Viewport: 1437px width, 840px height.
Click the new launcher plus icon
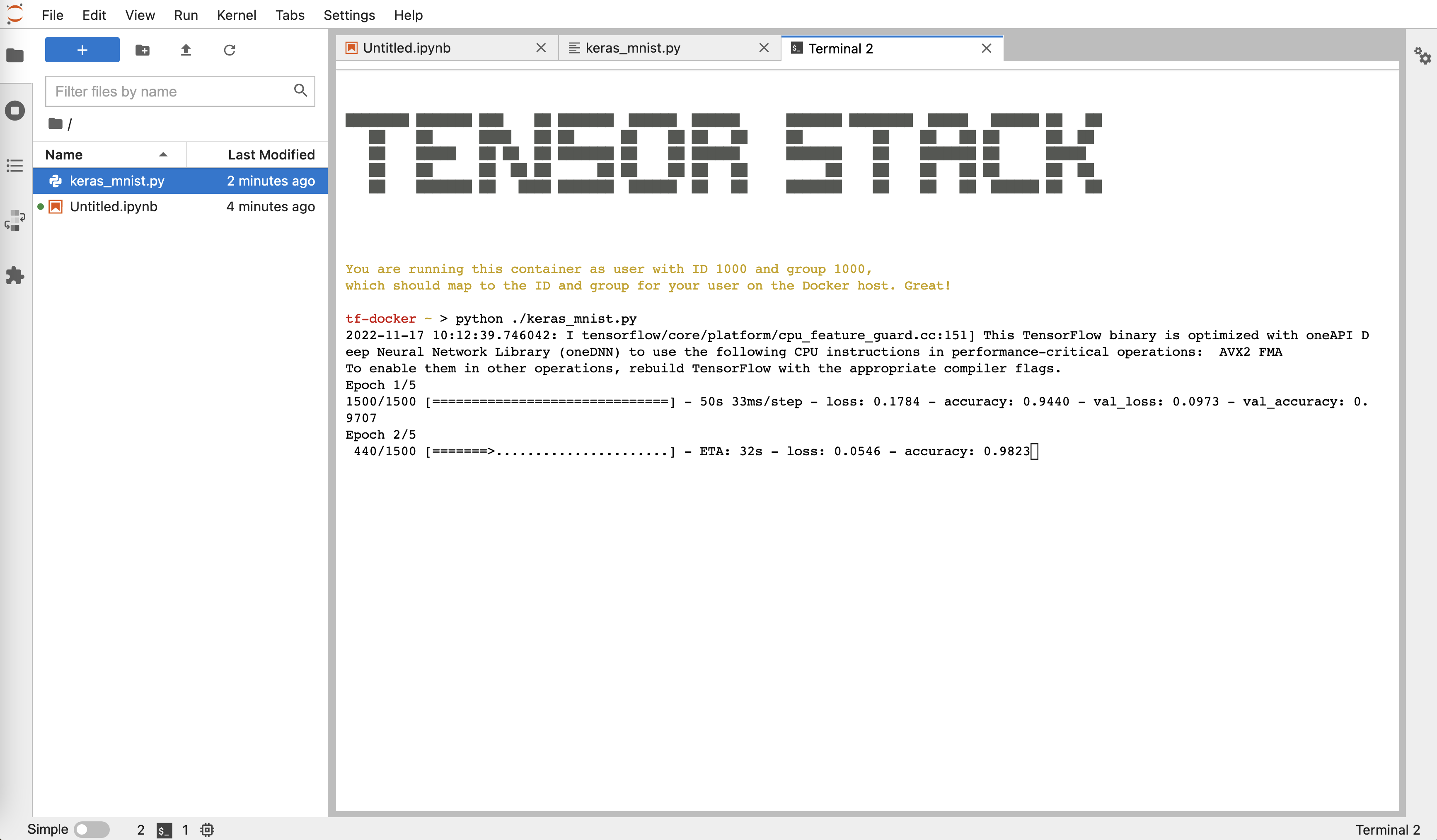click(83, 49)
